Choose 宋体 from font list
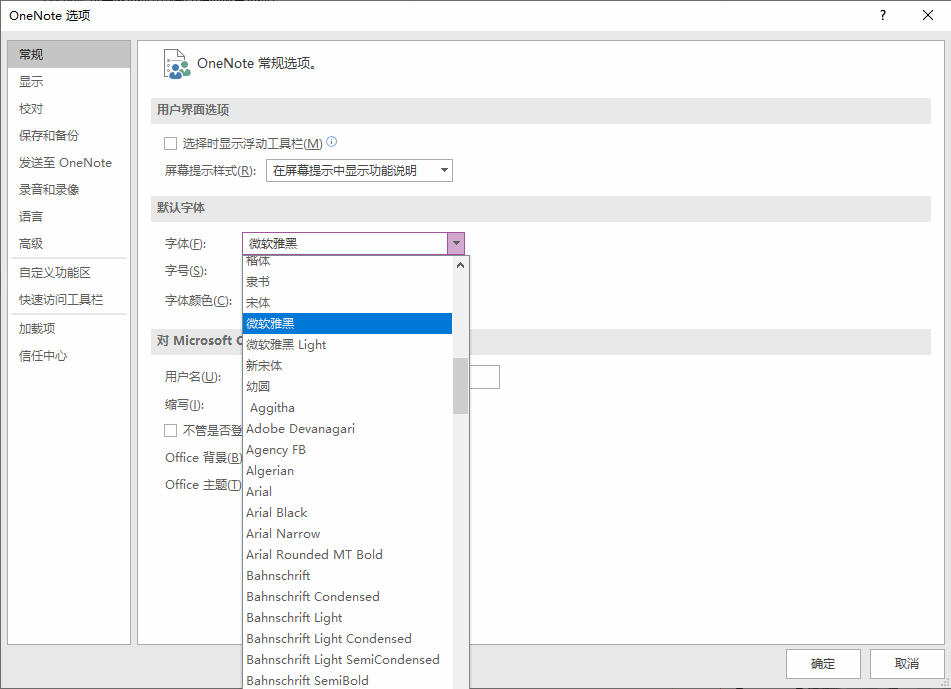951x689 pixels. 348,303
